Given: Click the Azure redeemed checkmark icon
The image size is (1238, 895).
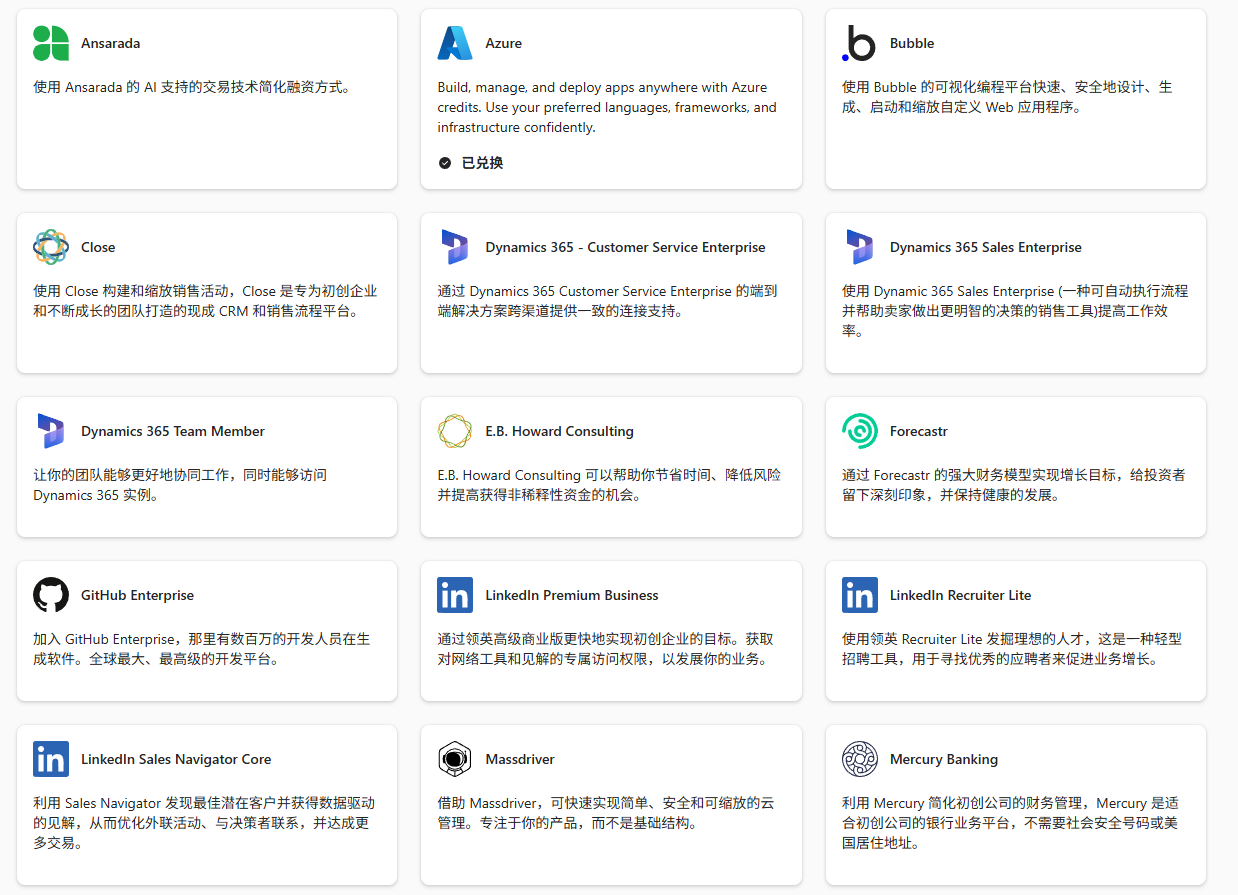Looking at the screenshot, I should point(445,163).
